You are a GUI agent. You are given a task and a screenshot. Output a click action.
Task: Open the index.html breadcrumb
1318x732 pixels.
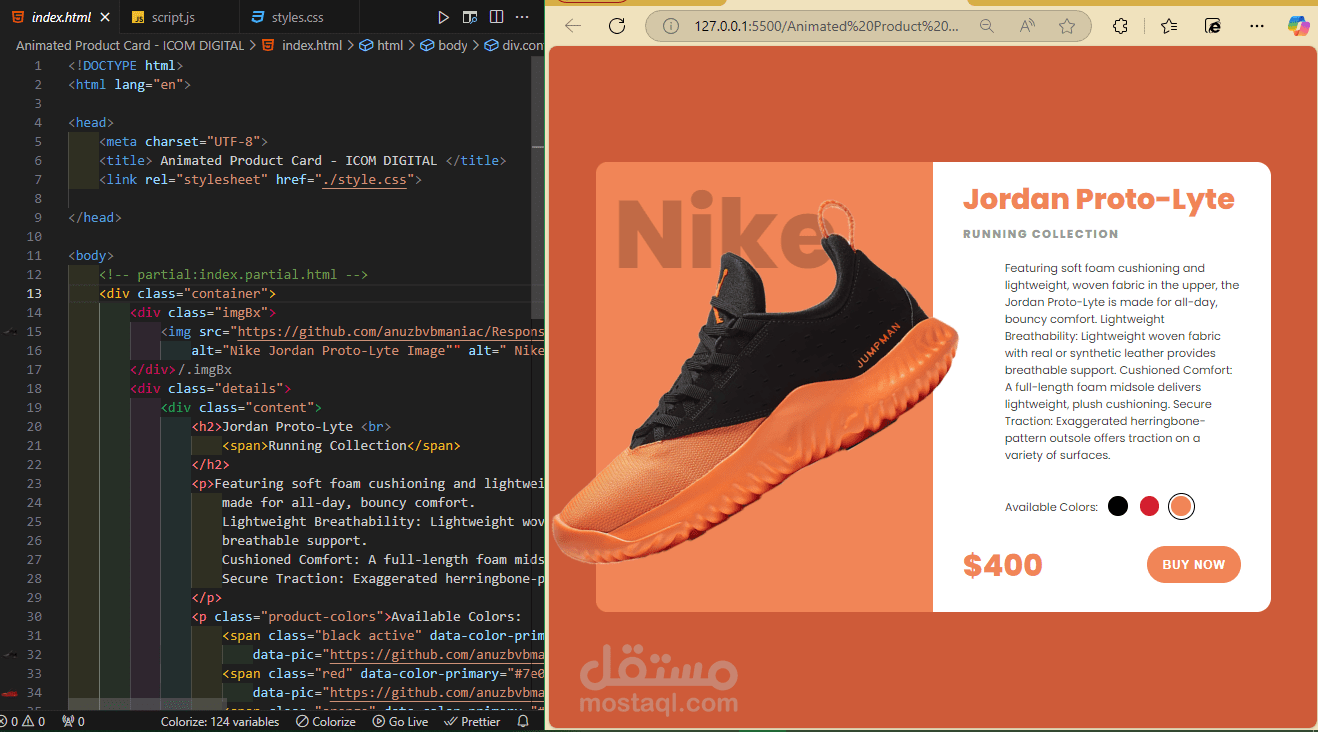click(x=302, y=46)
